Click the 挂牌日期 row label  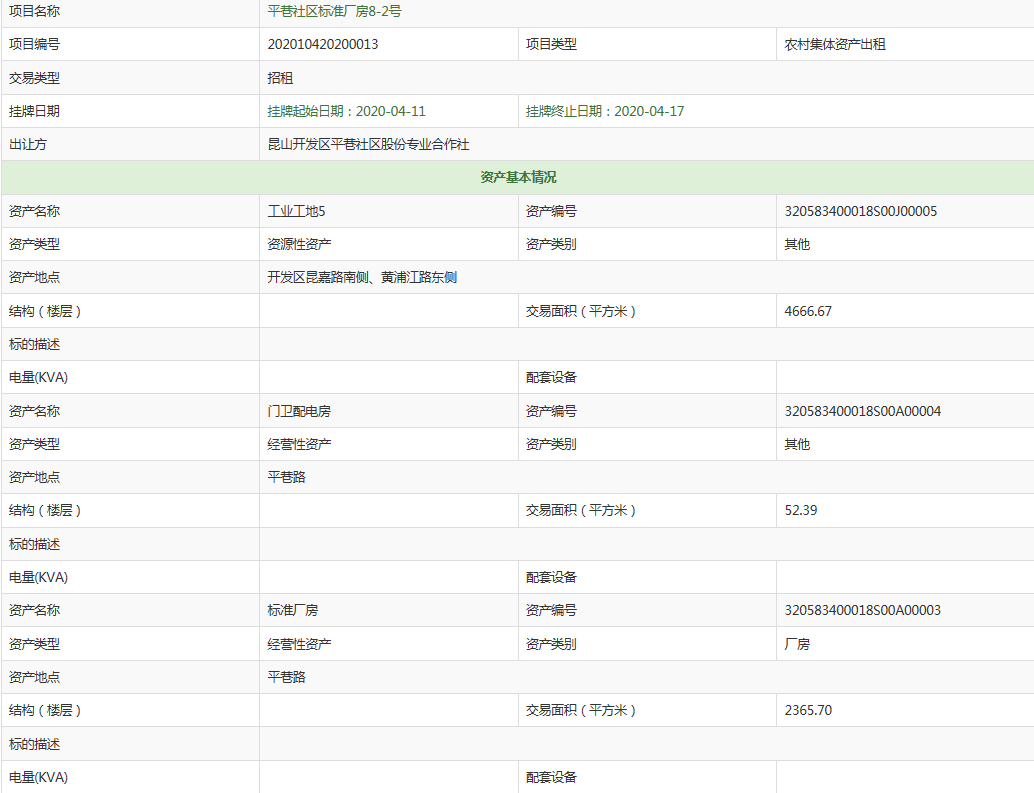(x=34, y=111)
